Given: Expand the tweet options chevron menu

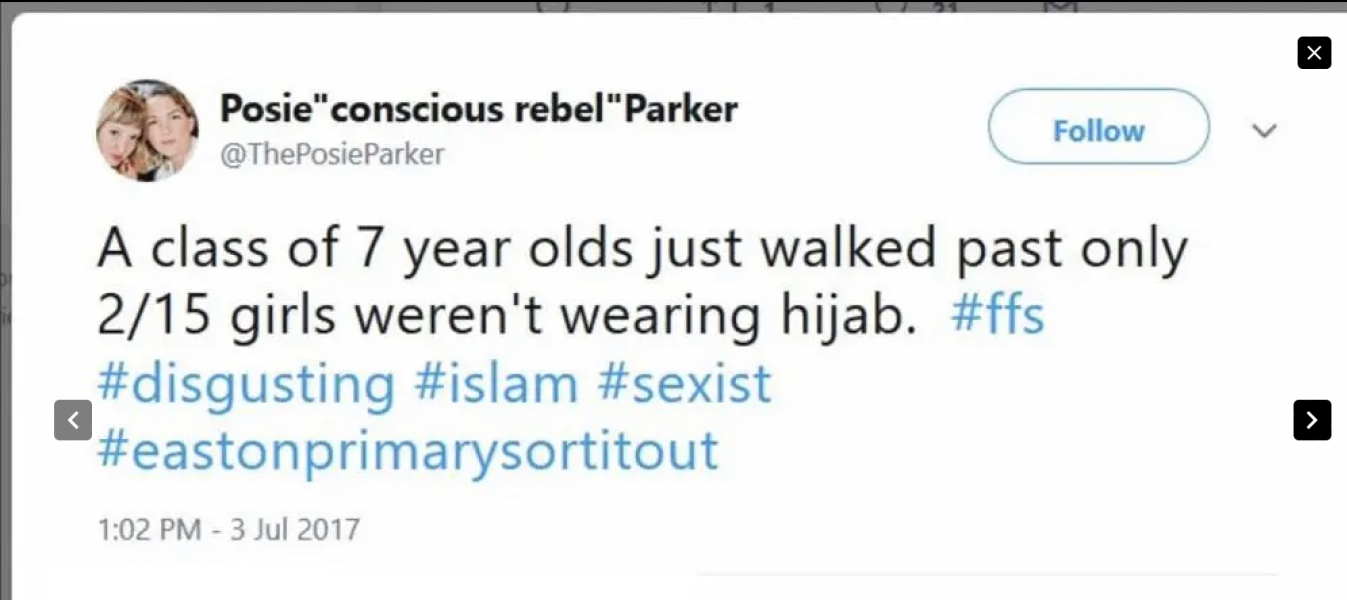Looking at the screenshot, I should [x=1265, y=131].
